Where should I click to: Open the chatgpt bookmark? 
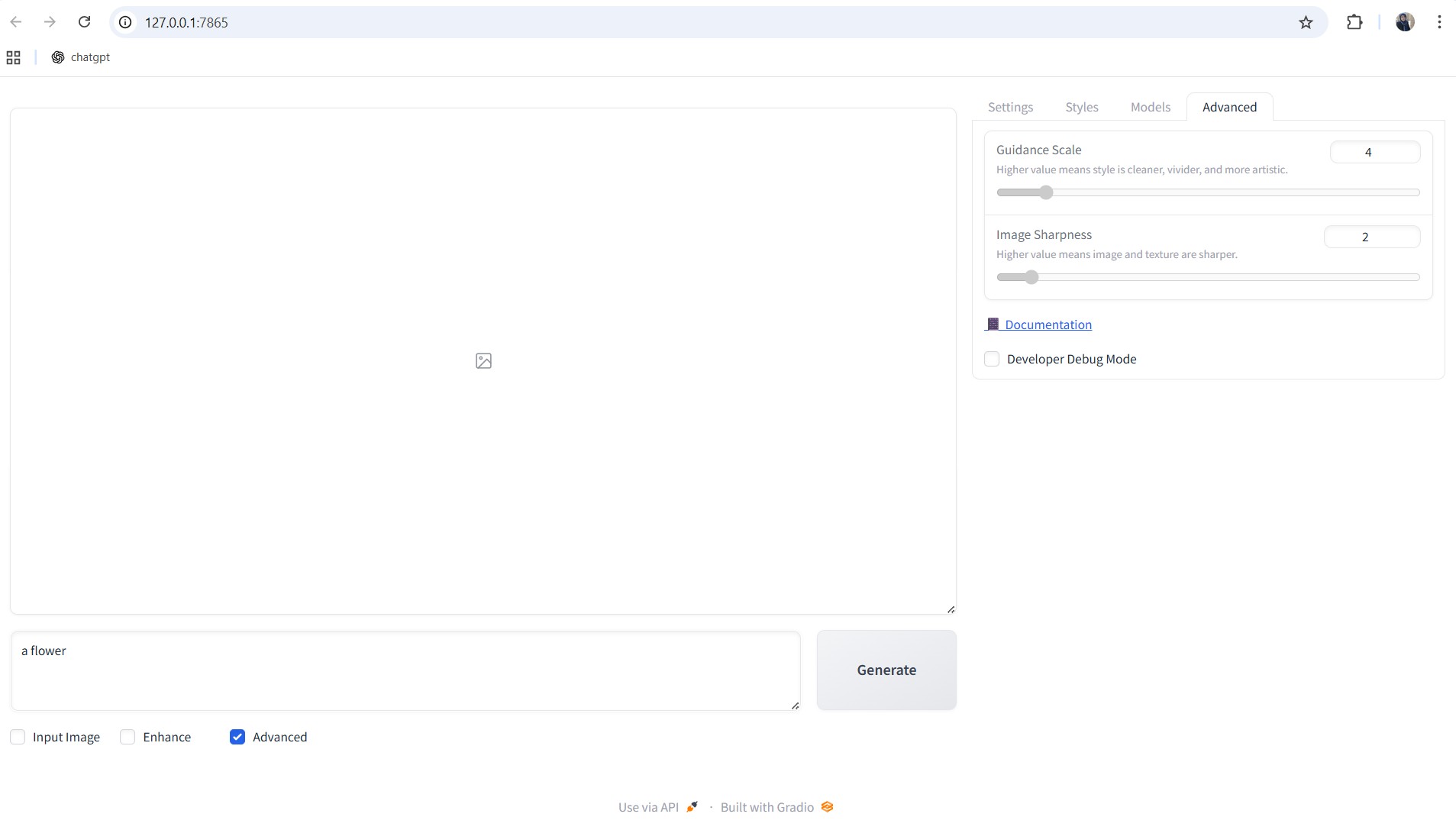coord(81,57)
